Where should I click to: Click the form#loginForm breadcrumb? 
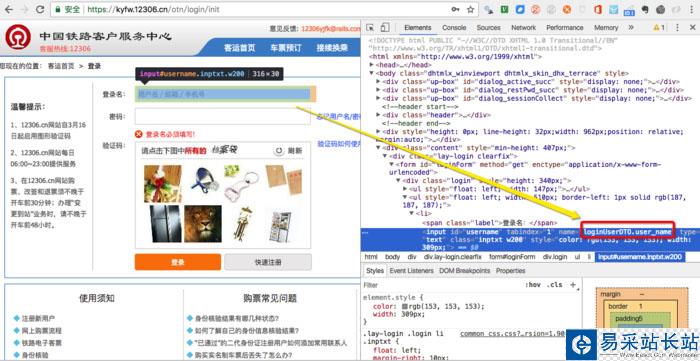(512, 257)
